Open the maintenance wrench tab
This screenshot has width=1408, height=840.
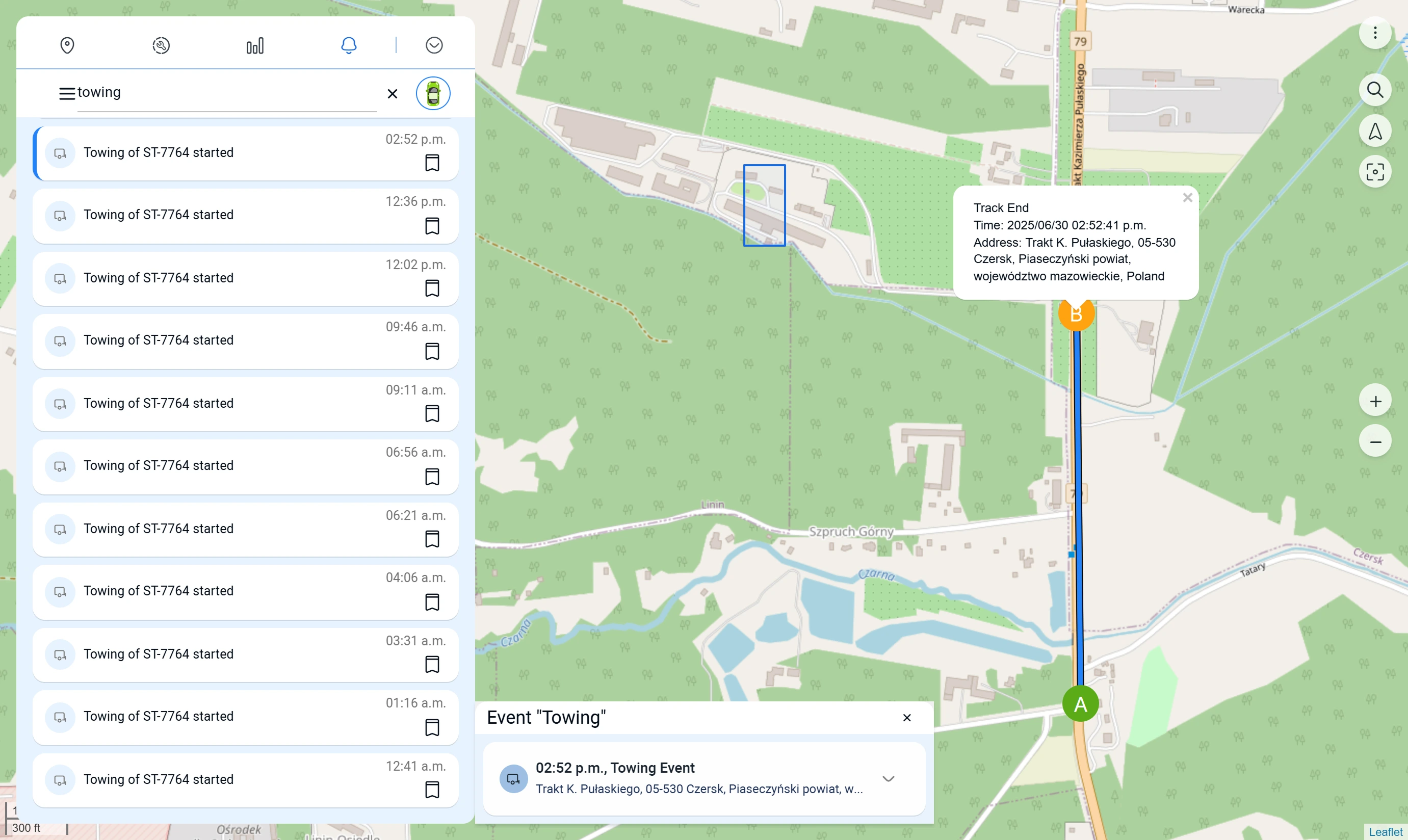pyautogui.click(x=162, y=45)
